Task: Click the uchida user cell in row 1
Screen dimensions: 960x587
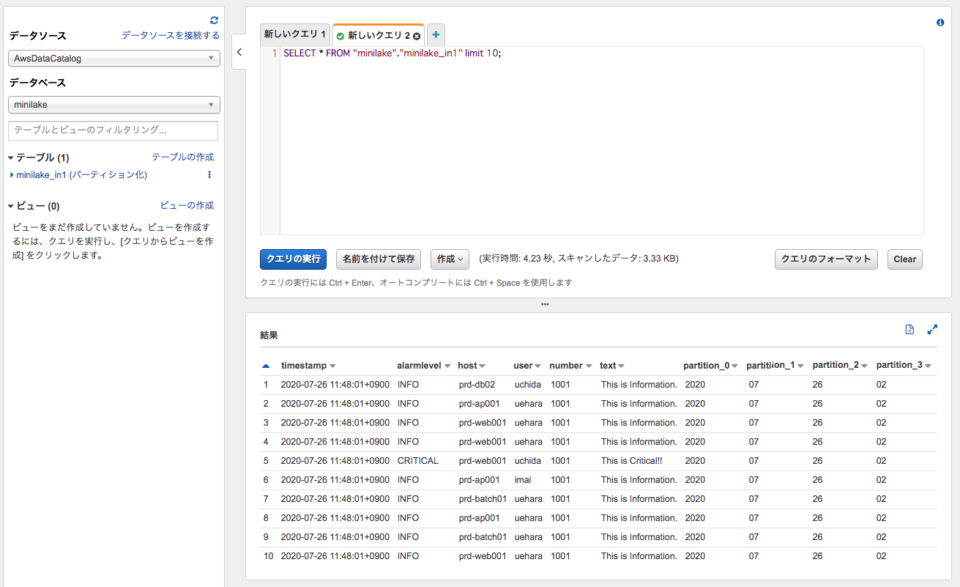Action: tap(527, 385)
